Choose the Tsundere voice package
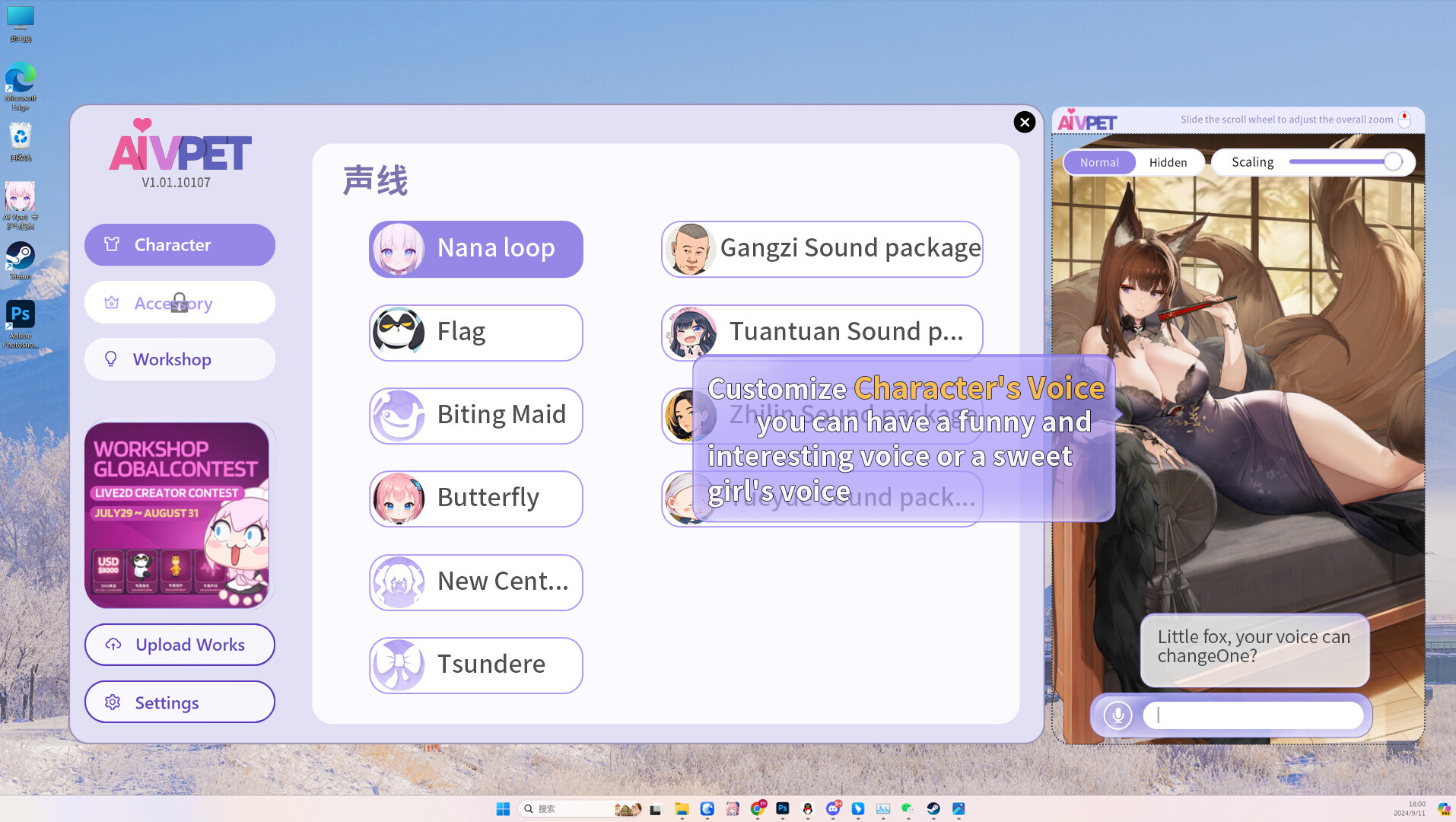Image resolution: width=1456 pixels, height=822 pixels. pyautogui.click(x=399, y=664)
